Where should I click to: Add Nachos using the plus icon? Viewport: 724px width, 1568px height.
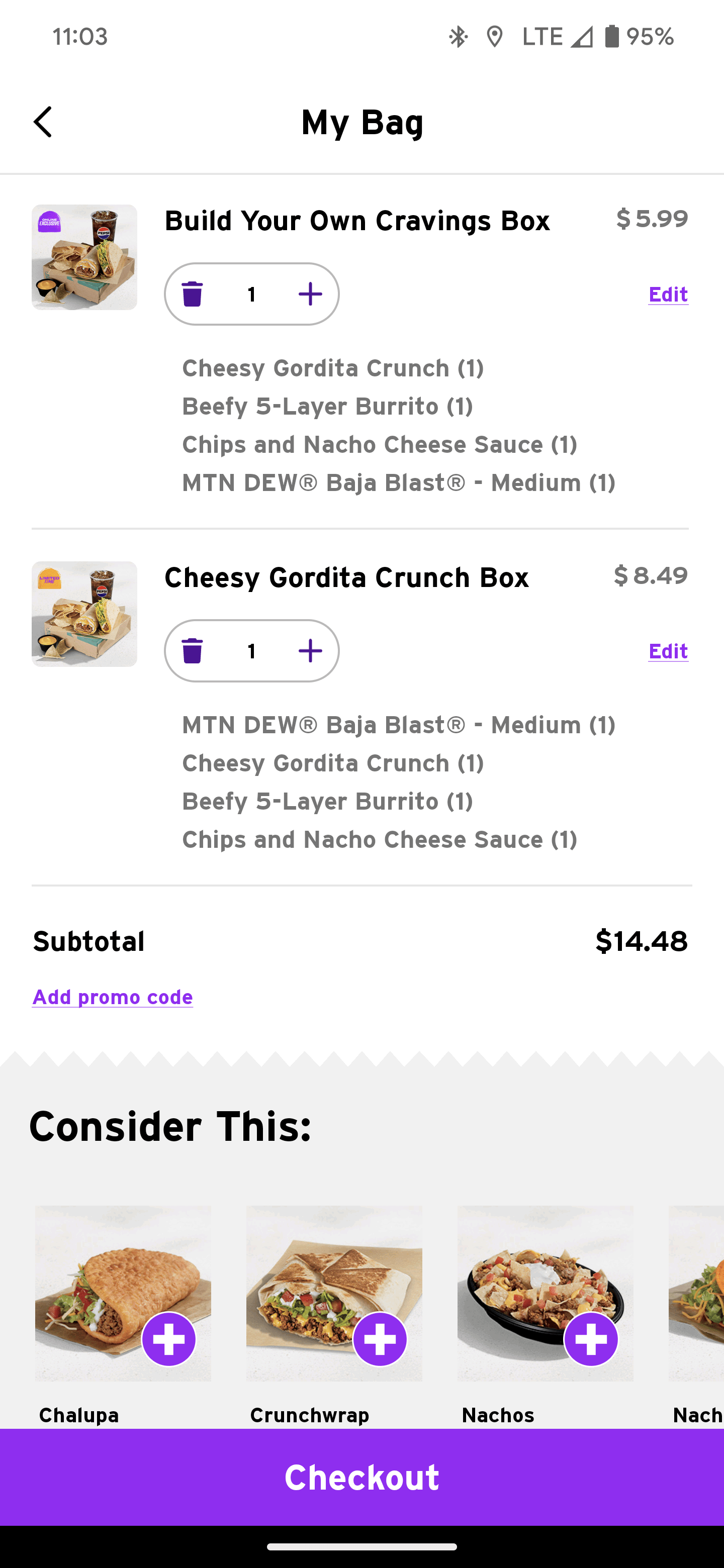pyautogui.click(x=591, y=1339)
